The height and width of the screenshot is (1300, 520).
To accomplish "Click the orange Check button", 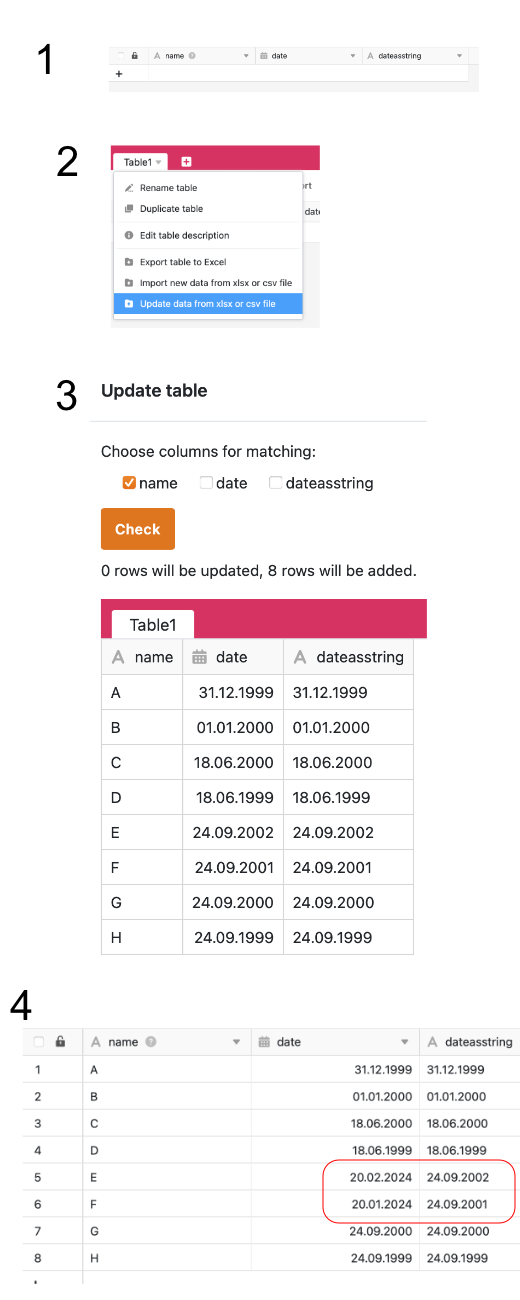I will (138, 529).
